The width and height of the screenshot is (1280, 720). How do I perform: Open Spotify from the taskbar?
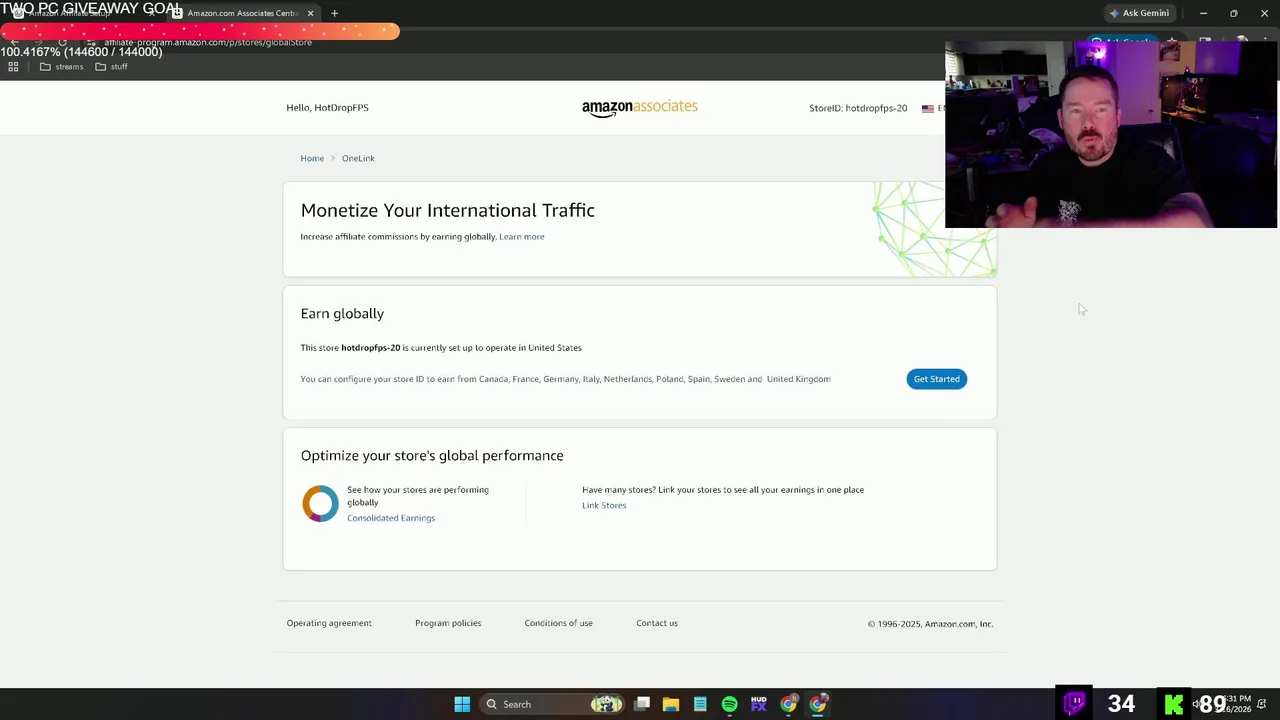[729, 704]
